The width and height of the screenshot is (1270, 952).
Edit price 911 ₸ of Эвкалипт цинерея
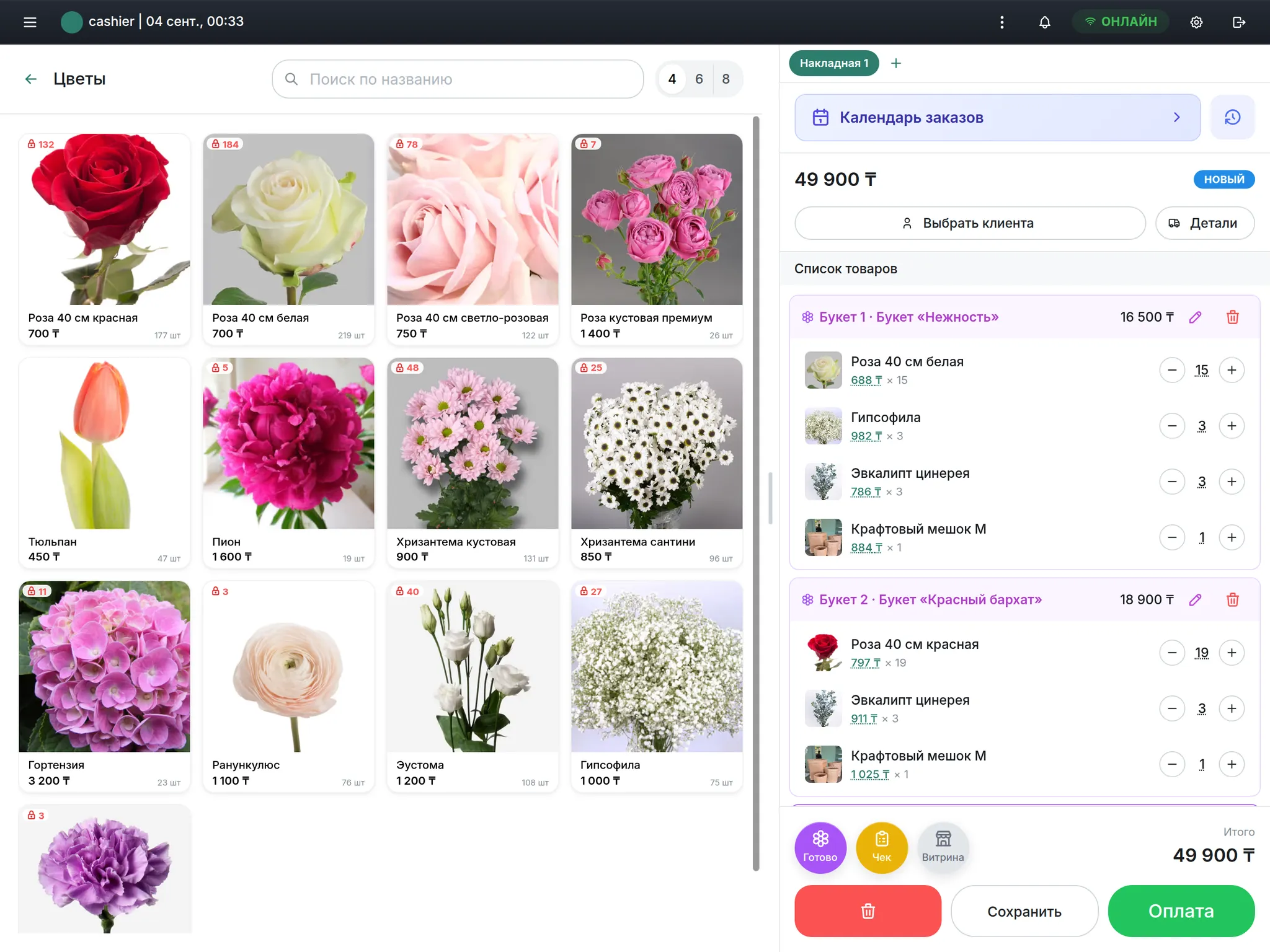coord(864,718)
